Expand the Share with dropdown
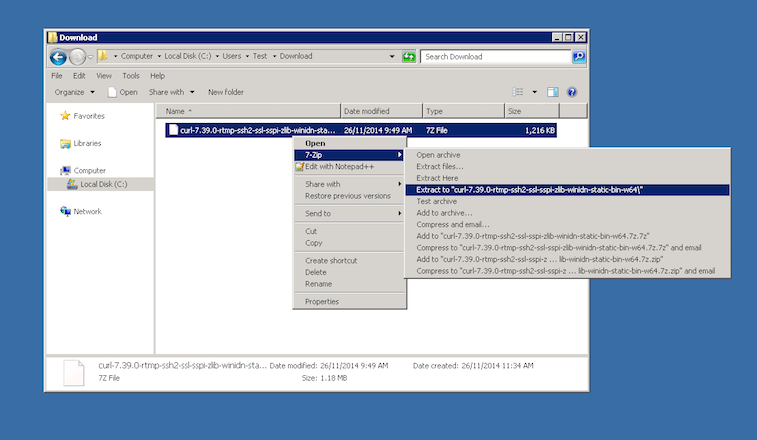Image resolution: width=757 pixels, height=440 pixels. (170, 92)
